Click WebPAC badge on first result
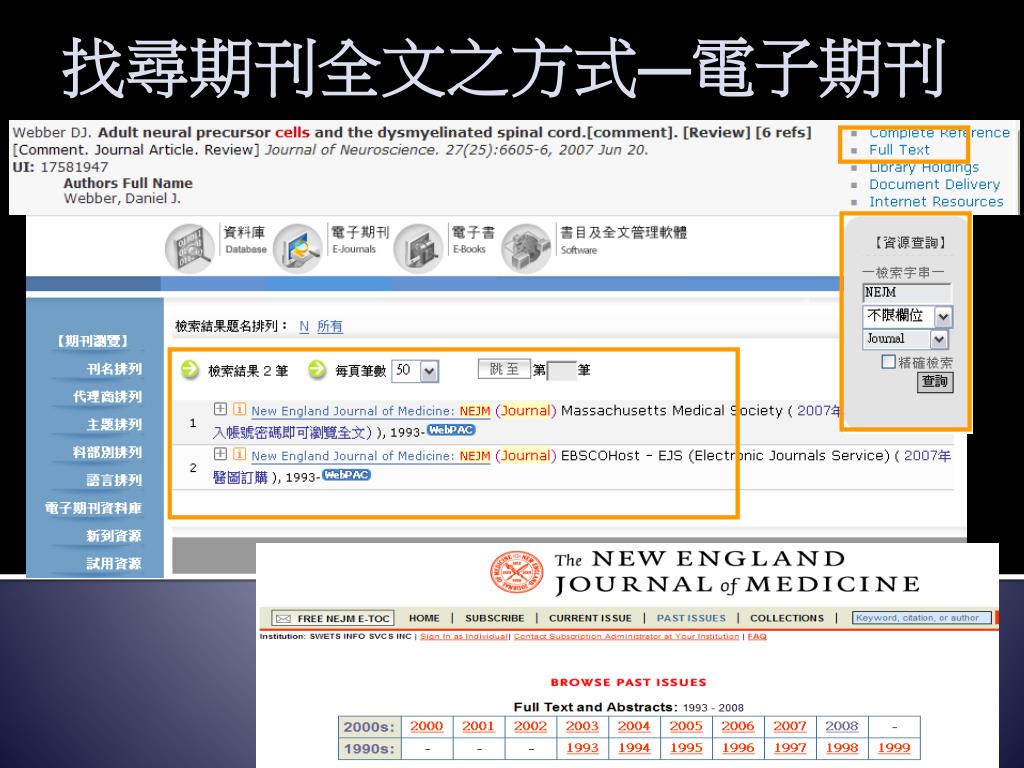 coord(451,430)
